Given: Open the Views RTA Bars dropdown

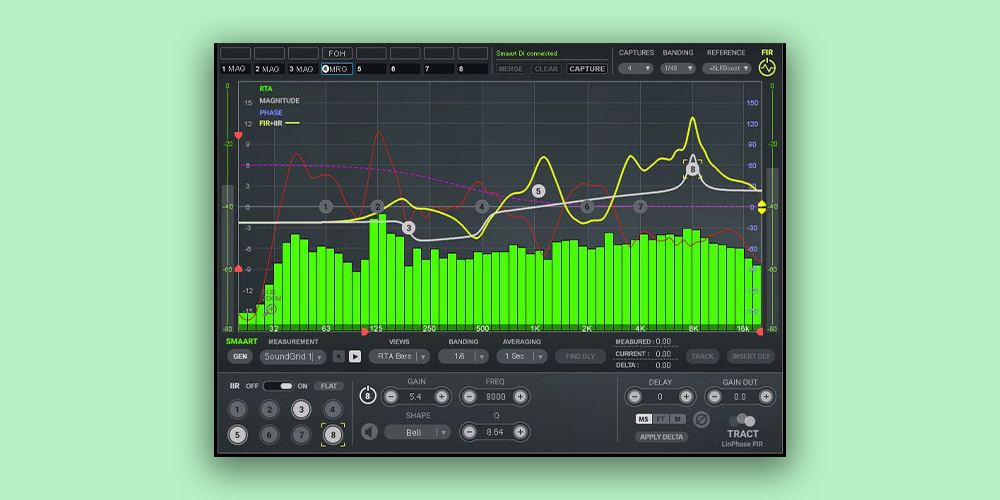Looking at the screenshot, I should (x=399, y=357).
